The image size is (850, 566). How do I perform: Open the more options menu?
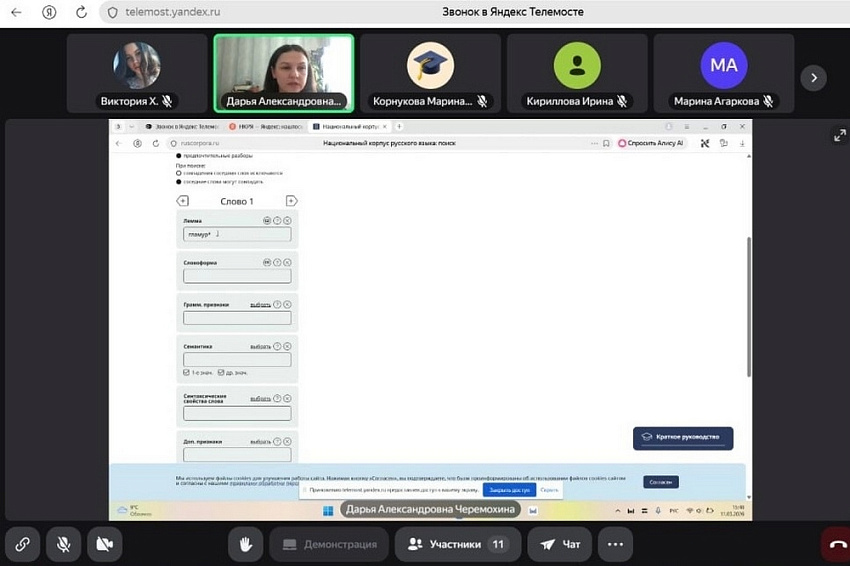[615, 544]
